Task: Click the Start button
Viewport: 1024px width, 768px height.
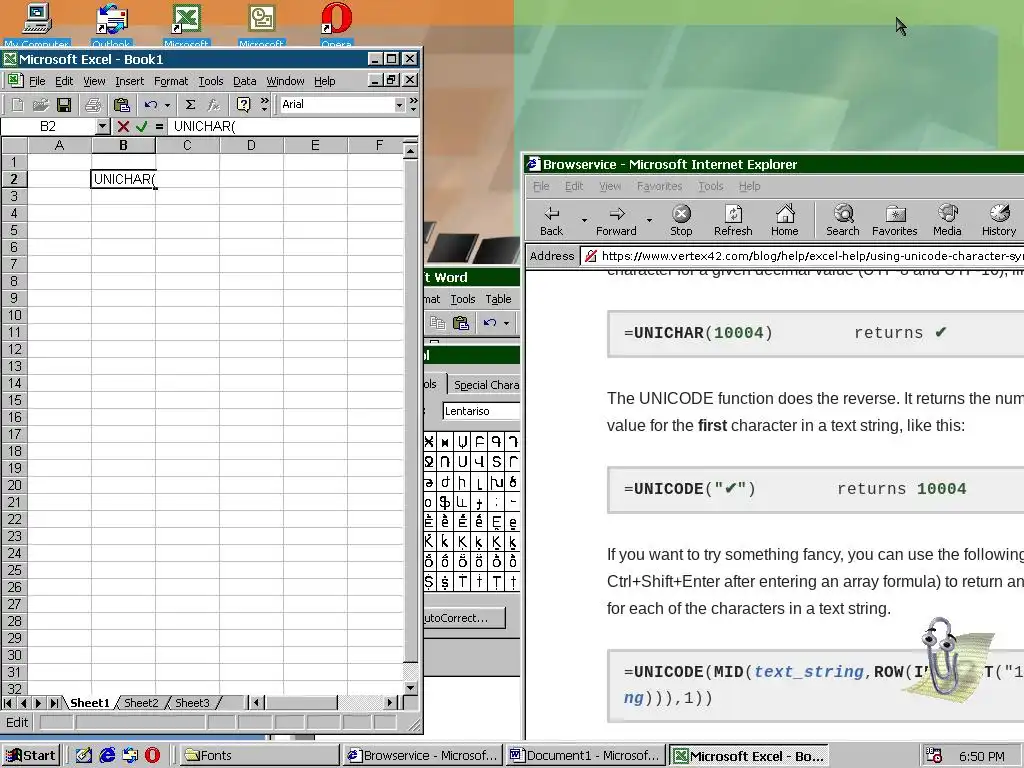Action: click(x=31, y=756)
